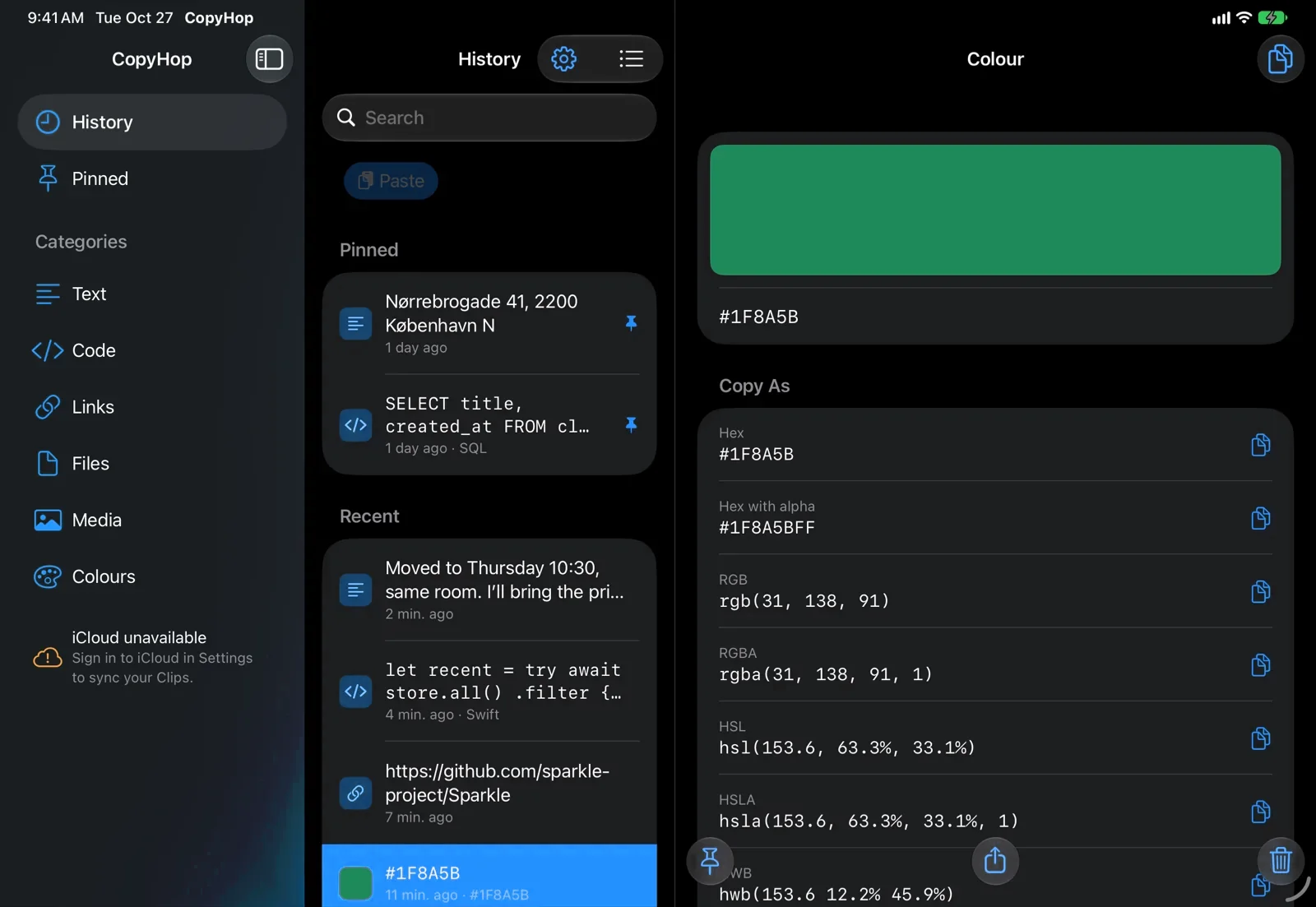Toggle the sidebar visibility button
The width and height of the screenshot is (1316, 907).
(269, 59)
